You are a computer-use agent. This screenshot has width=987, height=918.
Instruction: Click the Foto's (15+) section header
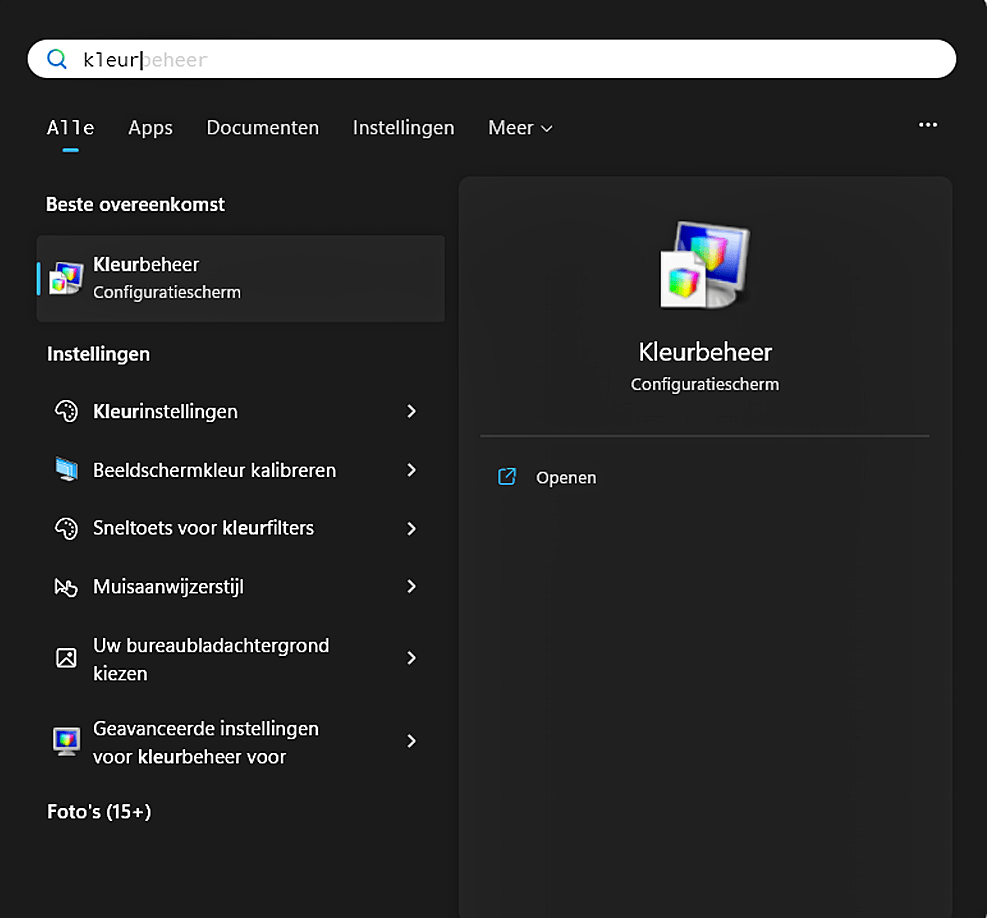[99, 812]
